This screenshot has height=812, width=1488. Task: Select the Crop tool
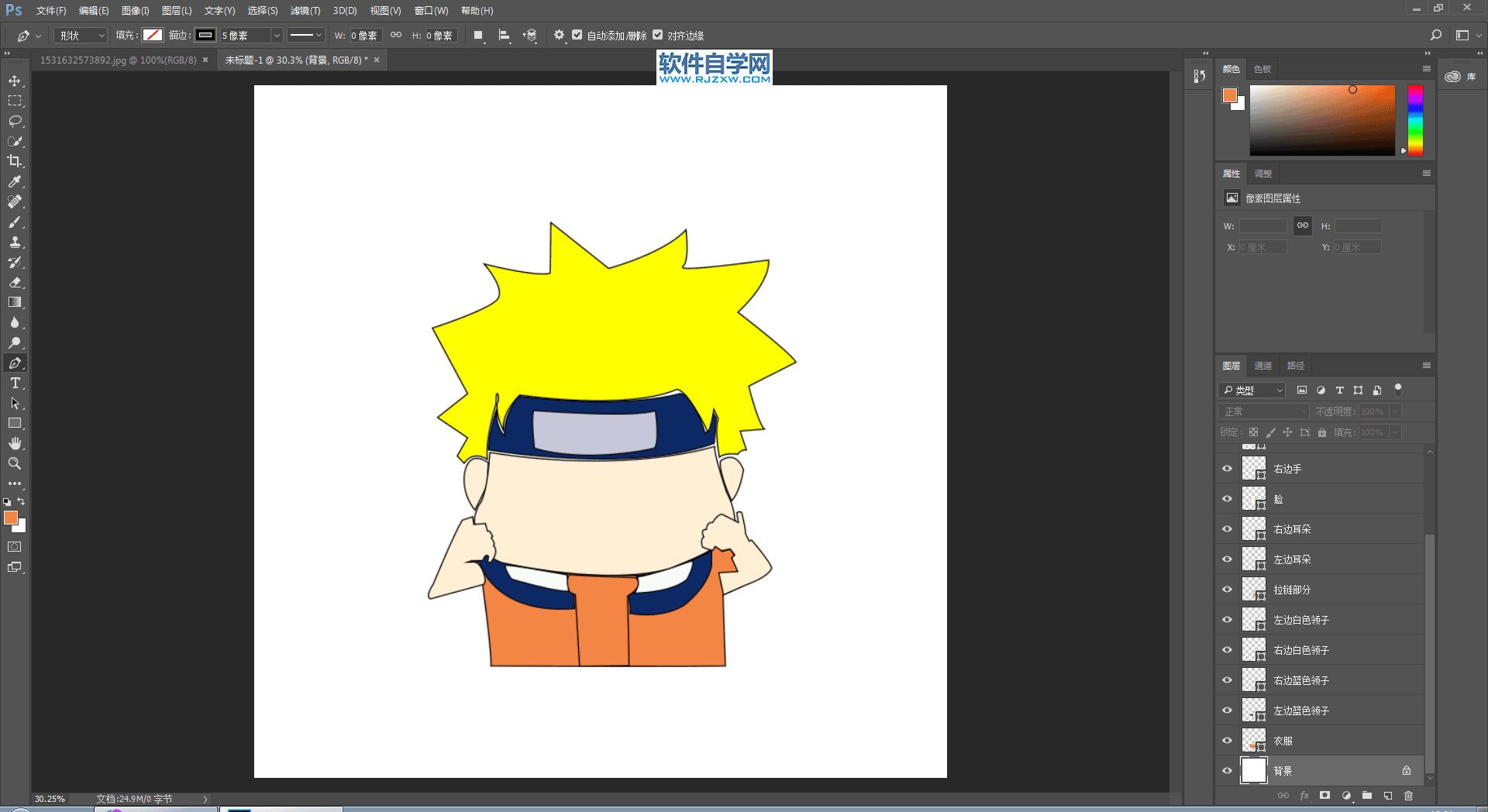tap(15, 161)
